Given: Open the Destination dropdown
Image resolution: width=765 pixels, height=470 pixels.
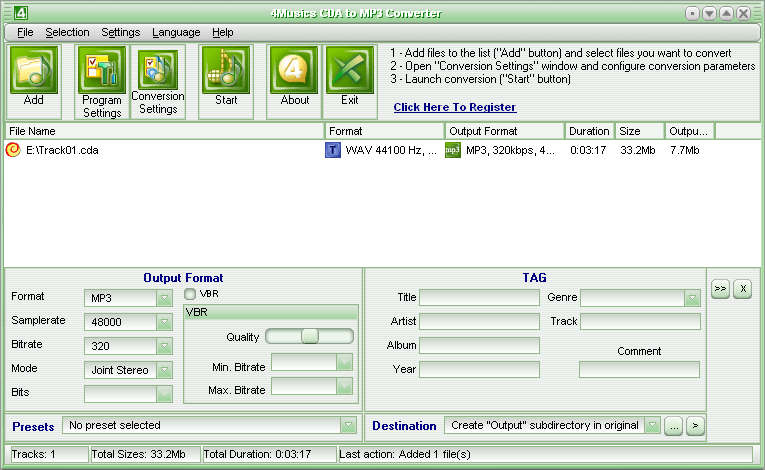Looking at the screenshot, I should [652, 425].
